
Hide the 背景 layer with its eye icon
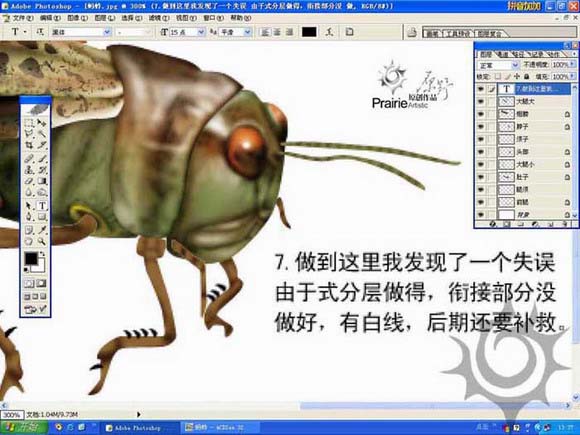[x=480, y=215]
